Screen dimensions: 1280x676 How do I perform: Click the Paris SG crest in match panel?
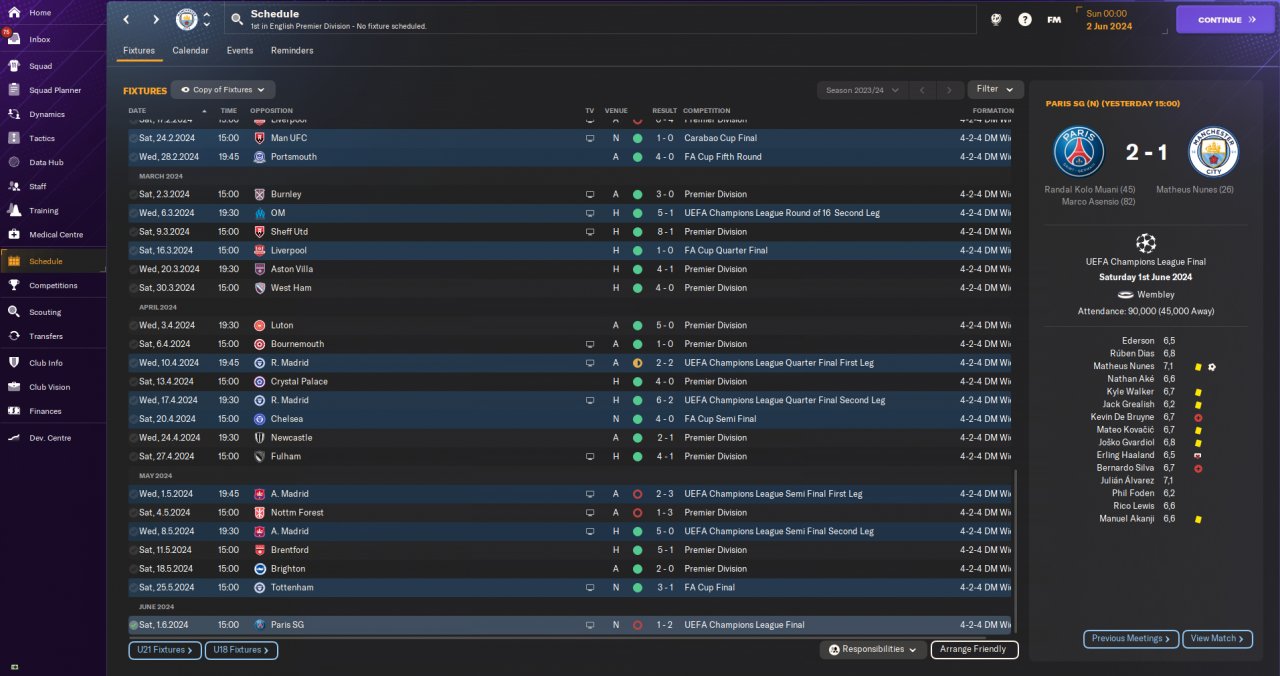point(1079,152)
